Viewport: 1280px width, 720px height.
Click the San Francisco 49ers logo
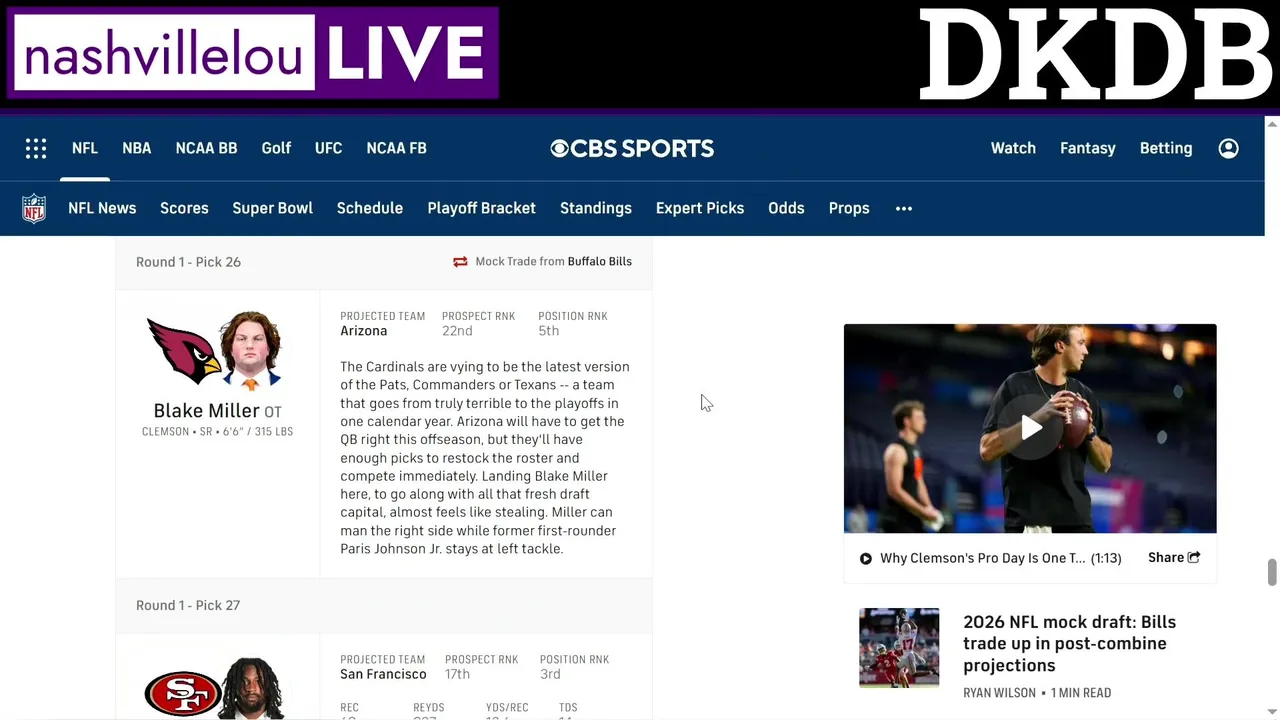coord(182,693)
